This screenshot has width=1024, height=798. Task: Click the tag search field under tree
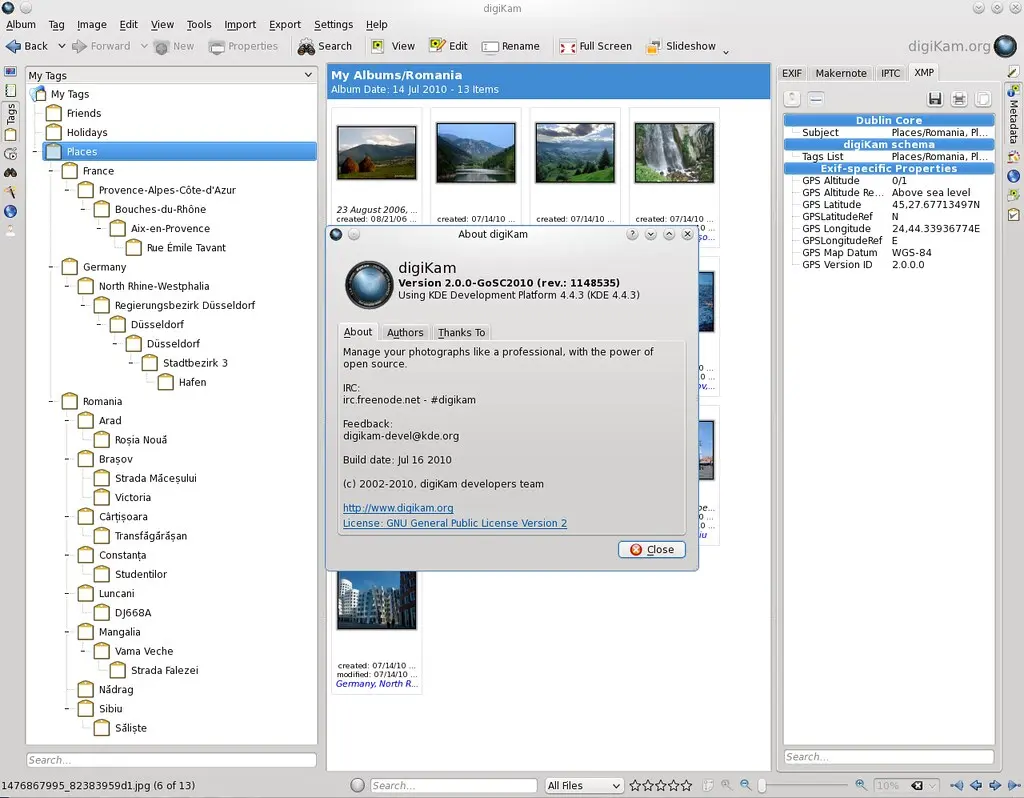pos(171,760)
